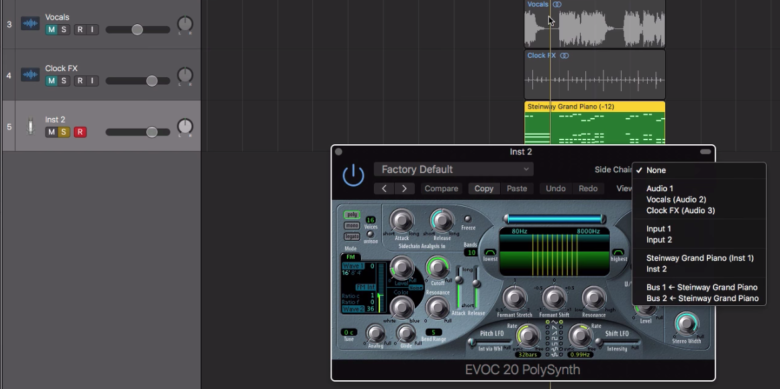The height and width of the screenshot is (389, 780).
Task: Select Input 1 in Side Chain menu
Action: pos(699,229)
